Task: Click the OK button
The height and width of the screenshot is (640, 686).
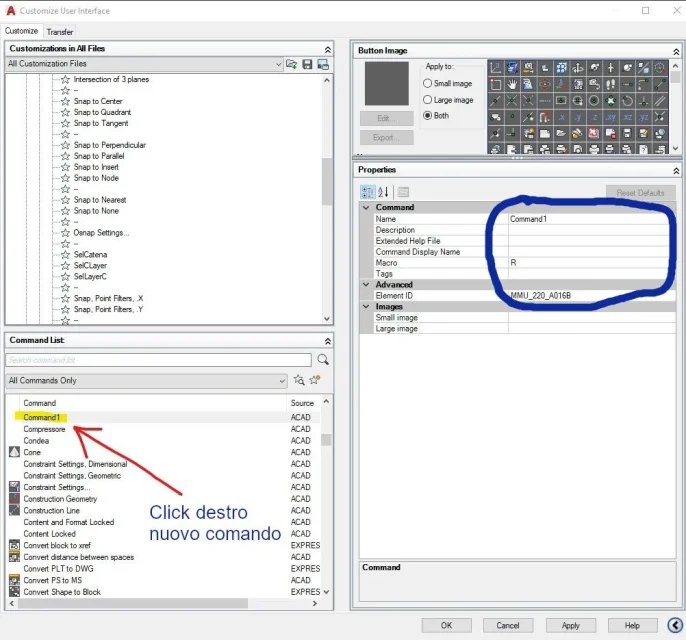Action: (x=446, y=625)
